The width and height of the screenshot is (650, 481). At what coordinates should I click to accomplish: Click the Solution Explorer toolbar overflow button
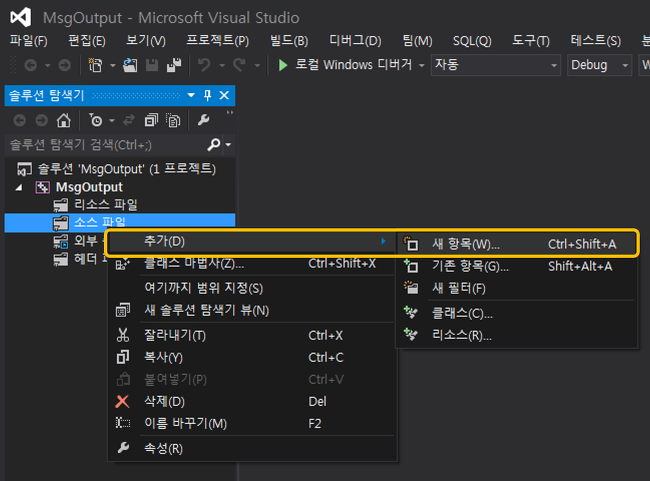coord(230,113)
